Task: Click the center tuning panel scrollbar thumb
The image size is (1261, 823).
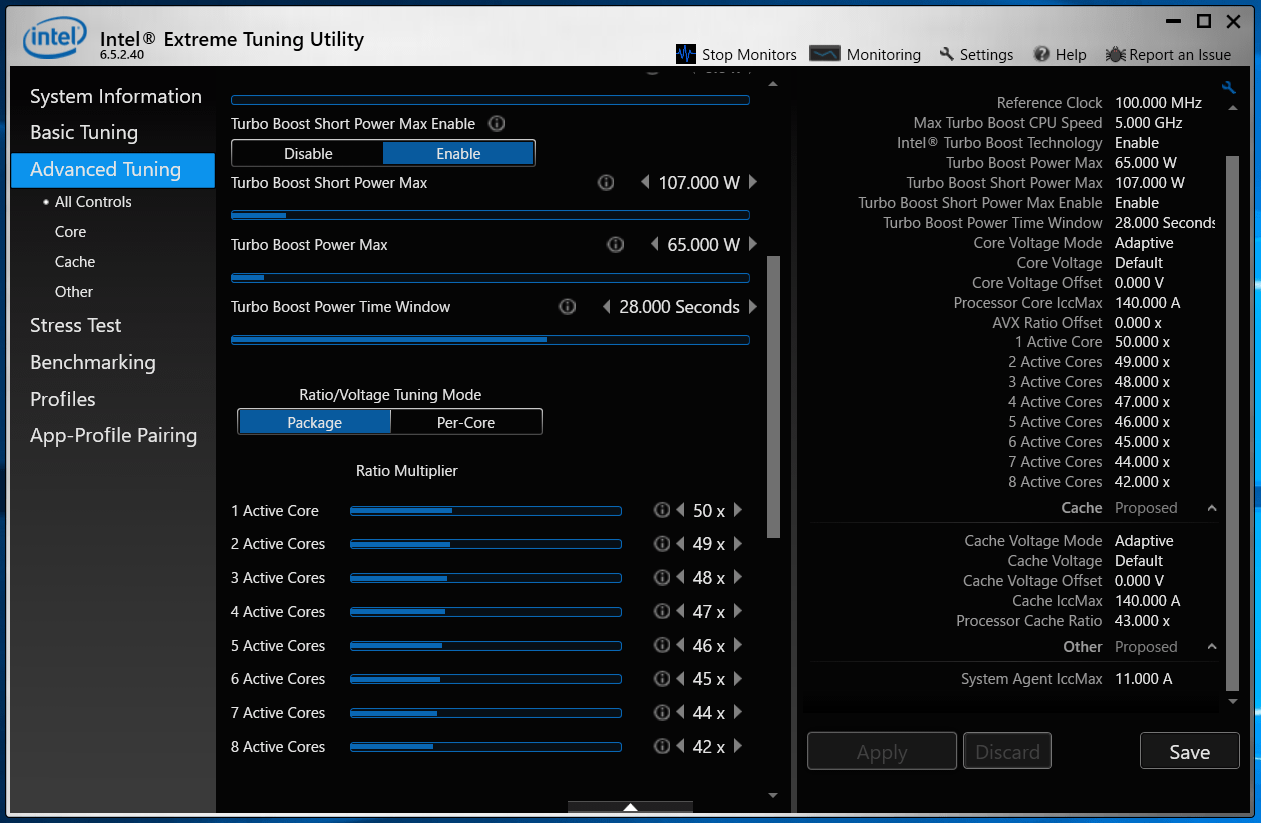Action: pos(773,397)
